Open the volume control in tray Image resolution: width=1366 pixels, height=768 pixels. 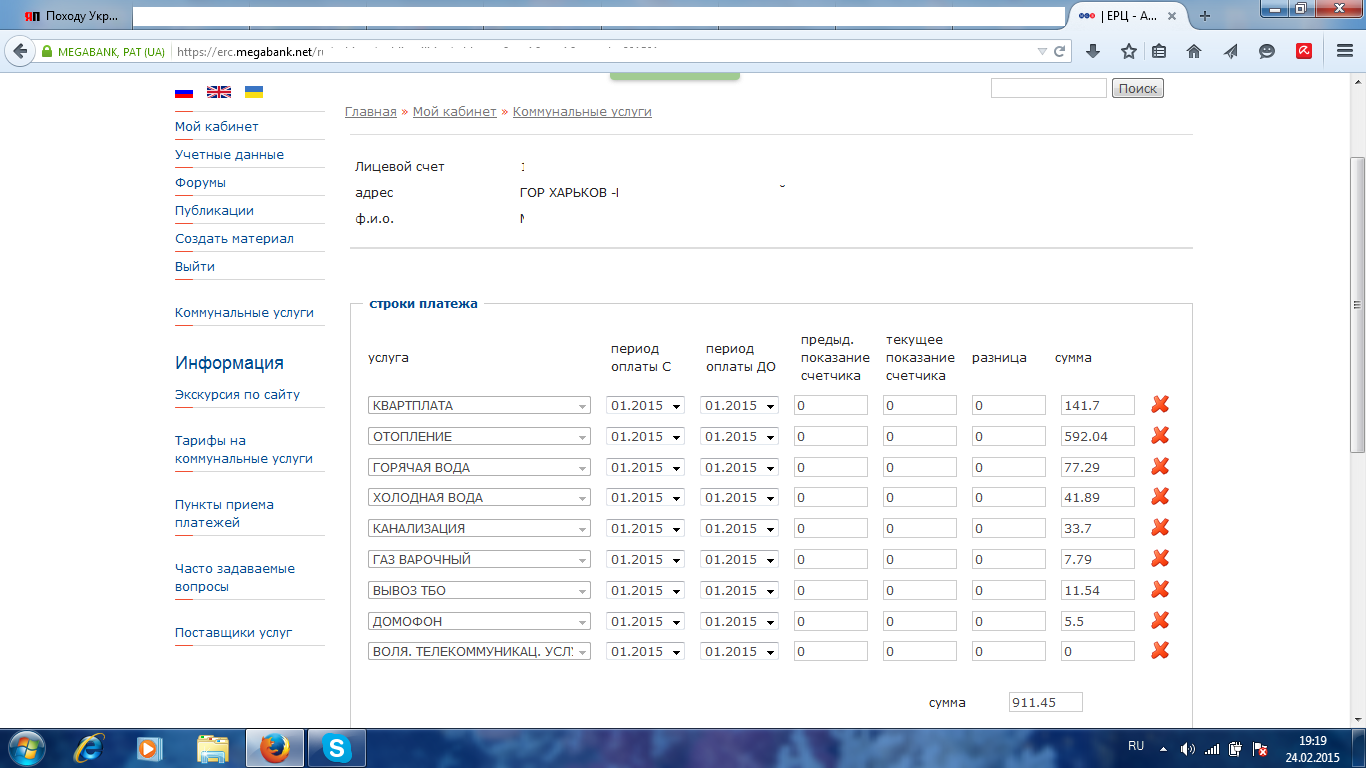click(1188, 748)
